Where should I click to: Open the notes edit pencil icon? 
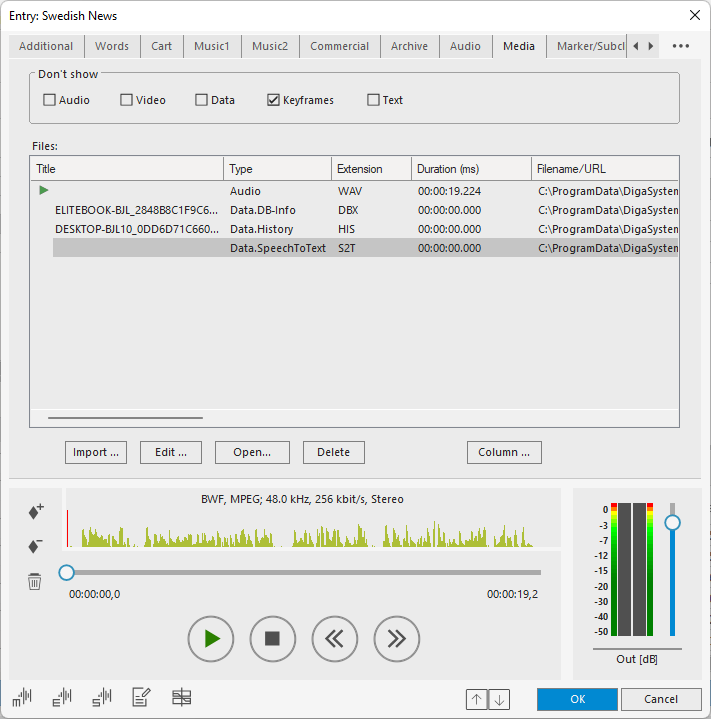point(141,698)
